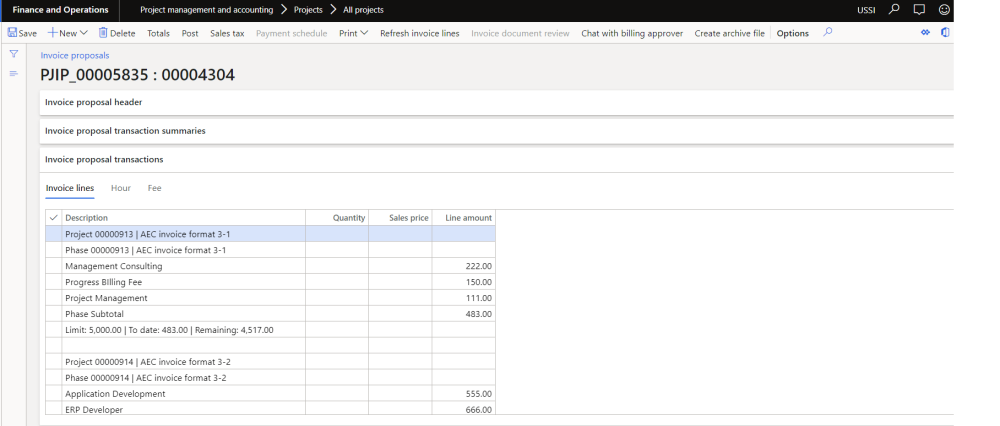Save the invoice proposal
This screenshot has width=1000, height=426.
point(22,33)
